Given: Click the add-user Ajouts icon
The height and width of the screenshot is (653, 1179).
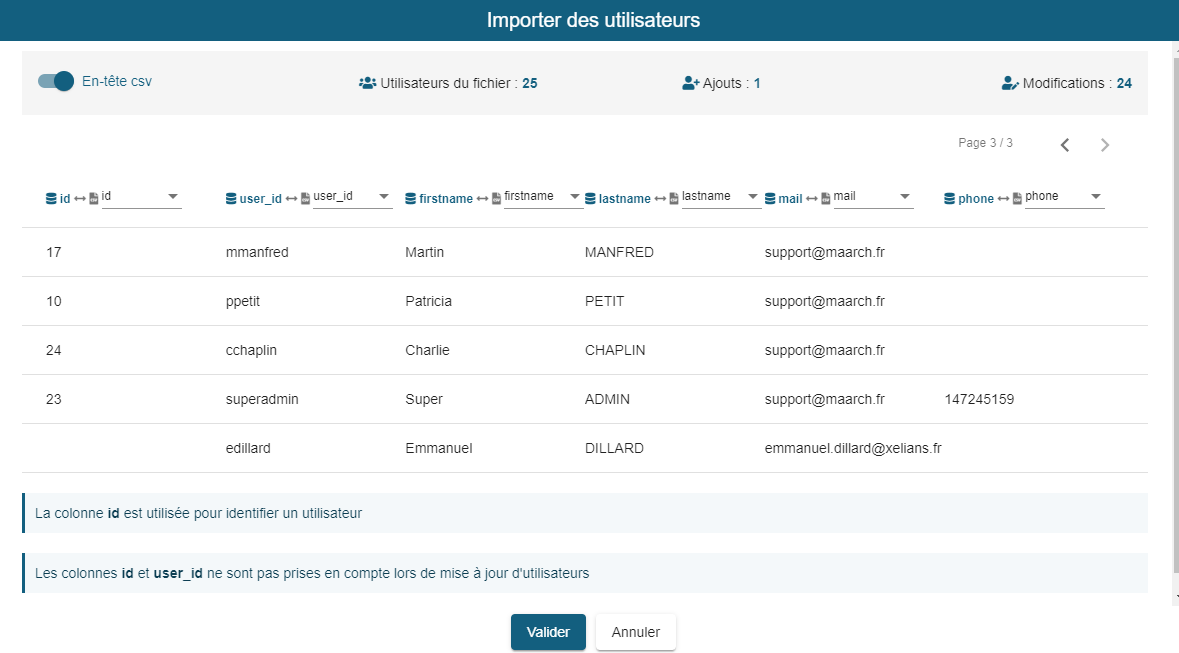Looking at the screenshot, I should pos(690,84).
